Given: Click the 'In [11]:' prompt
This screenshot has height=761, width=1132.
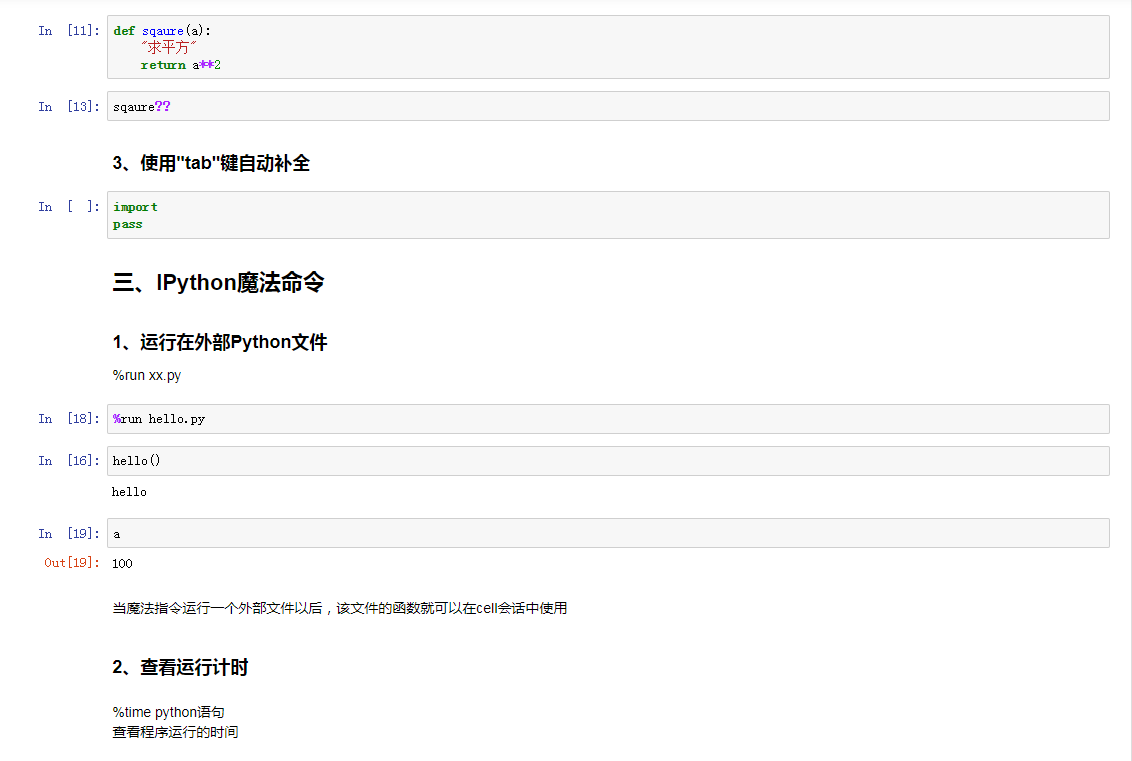Looking at the screenshot, I should tap(69, 30).
